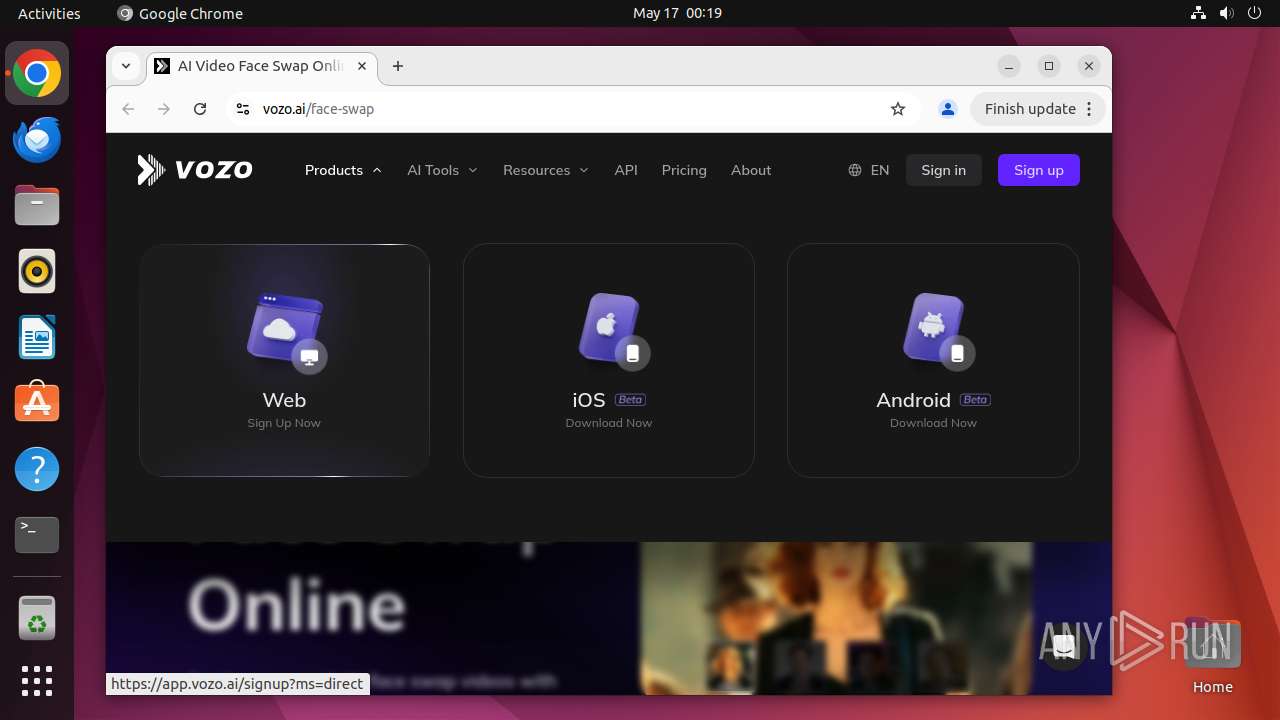Click Download Now under iOS

point(609,423)
